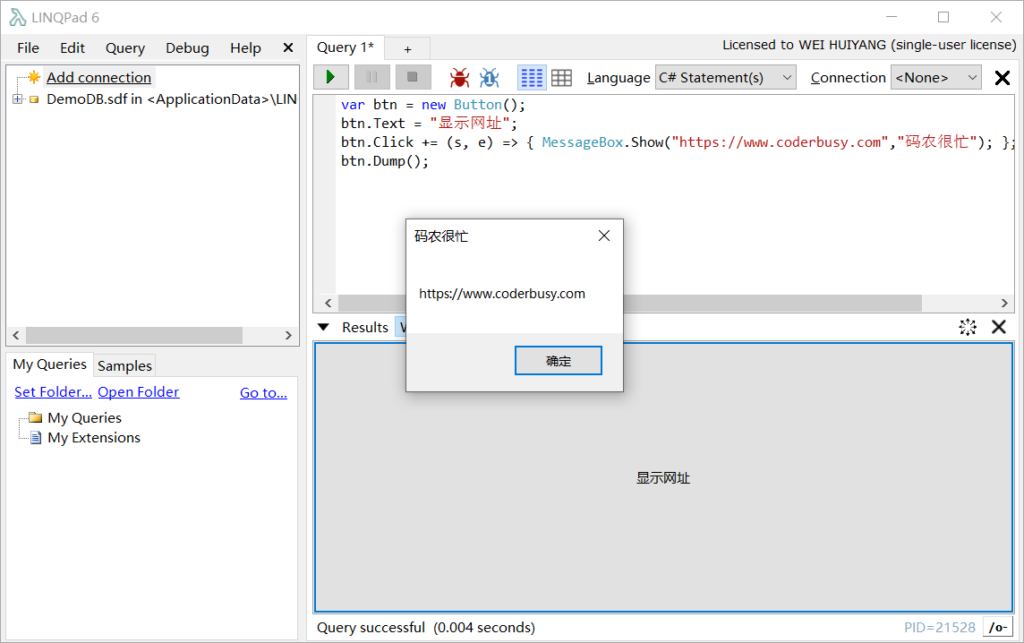Open the Query menu
1024x643 pixels.
coord(125,48)
